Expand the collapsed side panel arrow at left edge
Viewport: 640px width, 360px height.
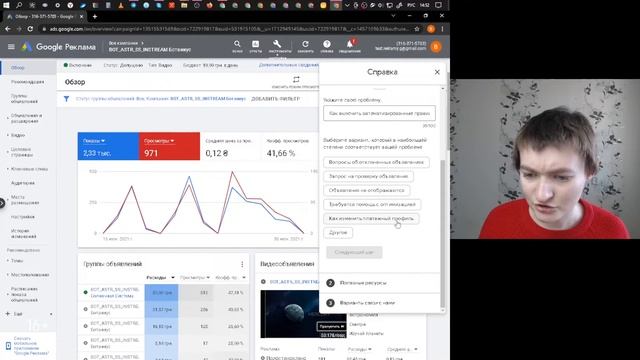click(2, 202)
